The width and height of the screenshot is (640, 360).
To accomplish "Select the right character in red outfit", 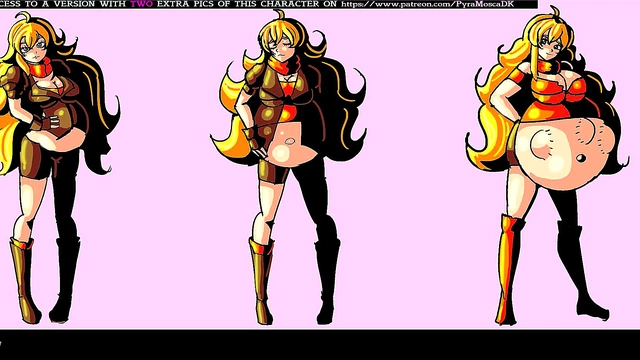I will pyautogui.click(x=546, y=165).
